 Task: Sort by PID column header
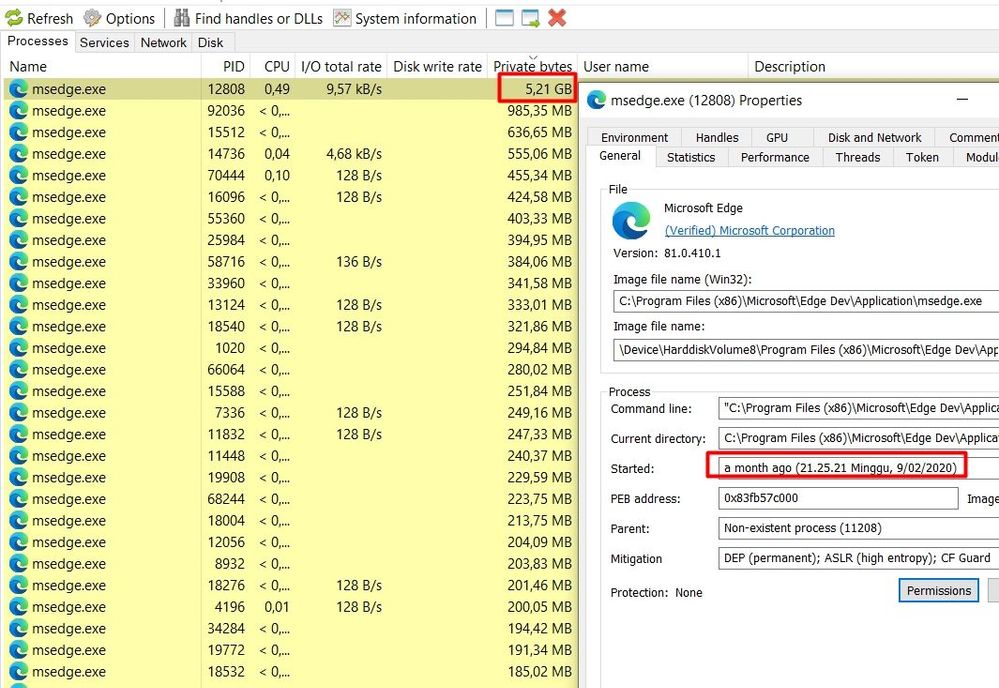(x=226, y=67)
